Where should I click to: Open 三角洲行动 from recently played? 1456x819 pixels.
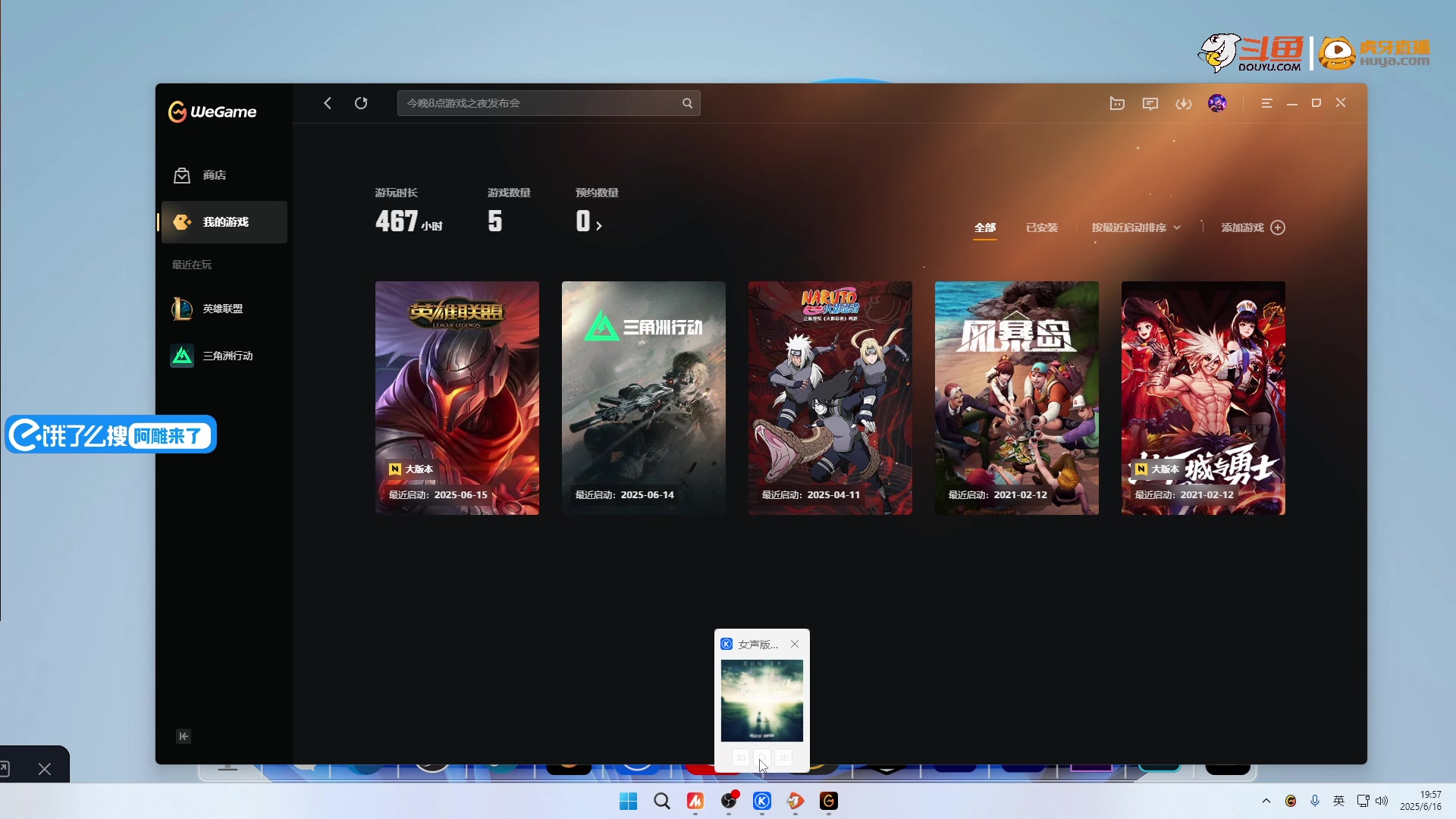[x=224, y=356]
